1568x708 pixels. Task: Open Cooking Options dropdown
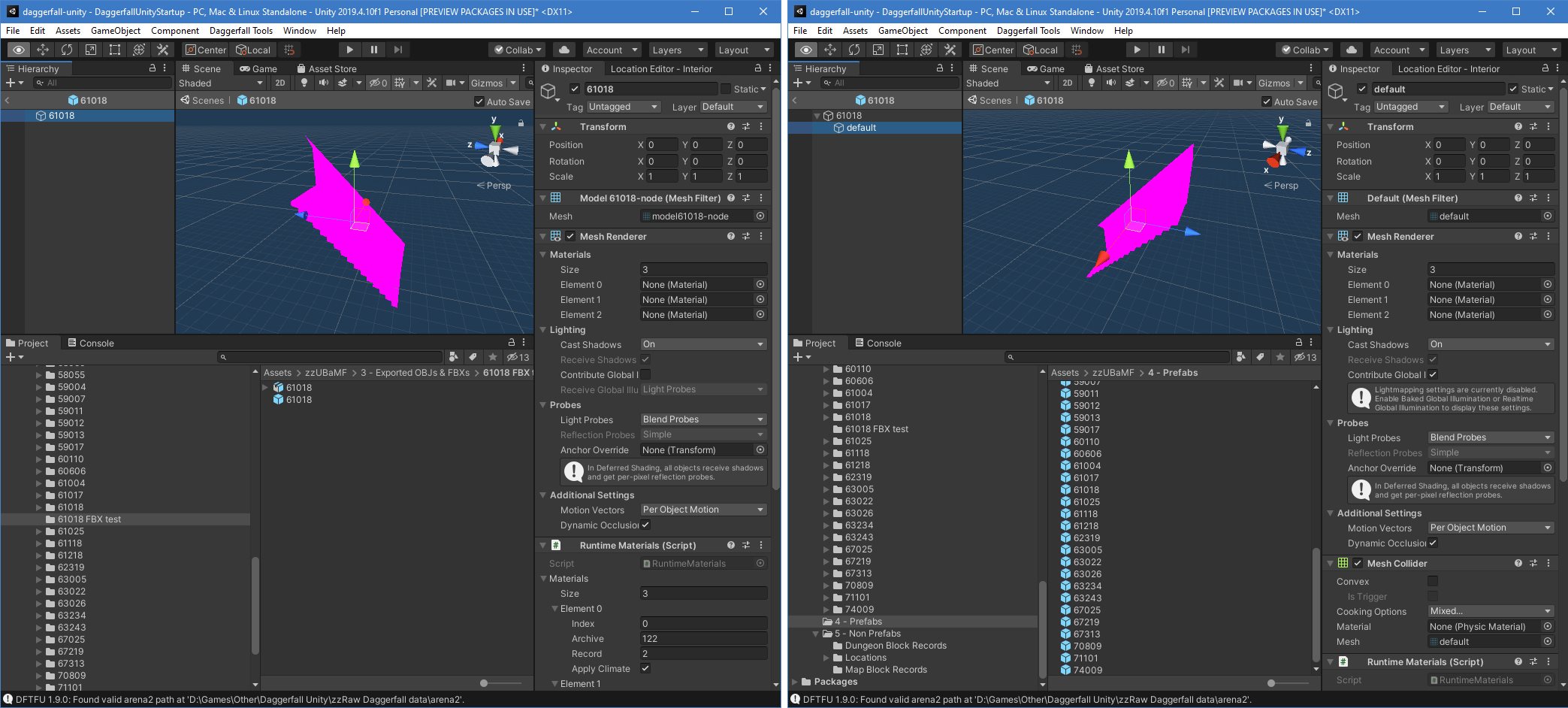[x=1491, y=611]
